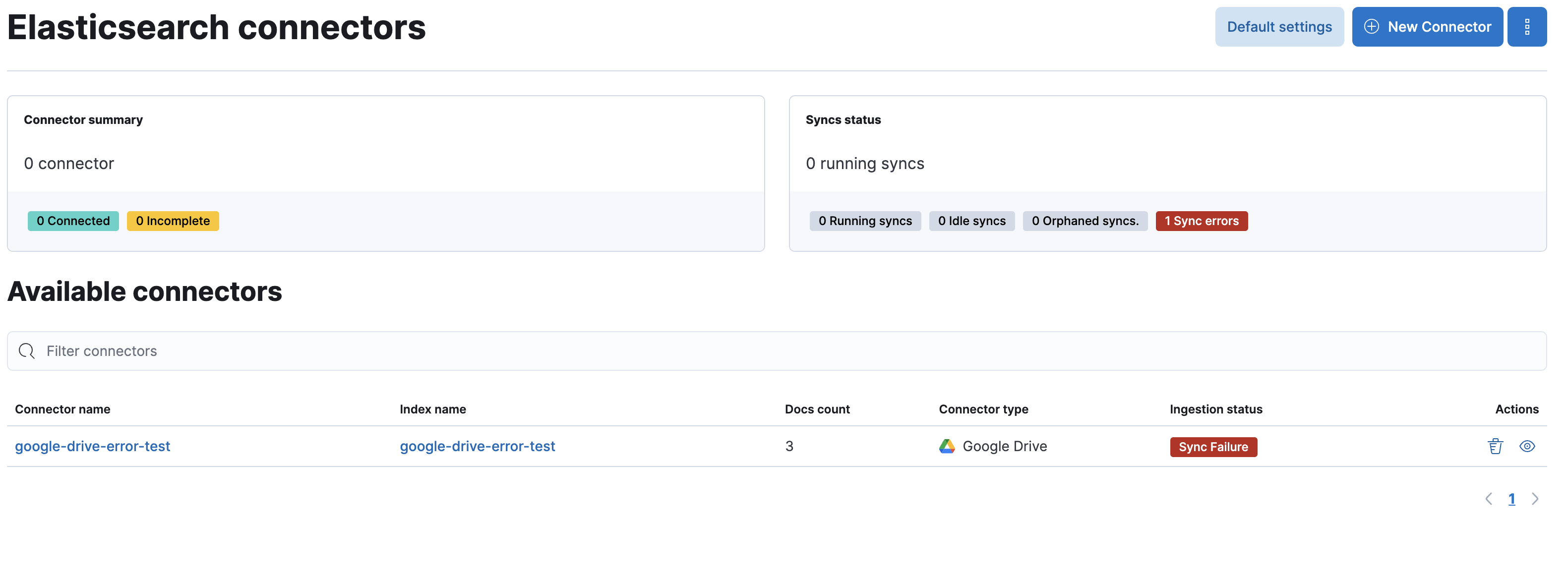Click the 0 Running syncs badge
This screenshot has height=581, width=1568.
865,221
